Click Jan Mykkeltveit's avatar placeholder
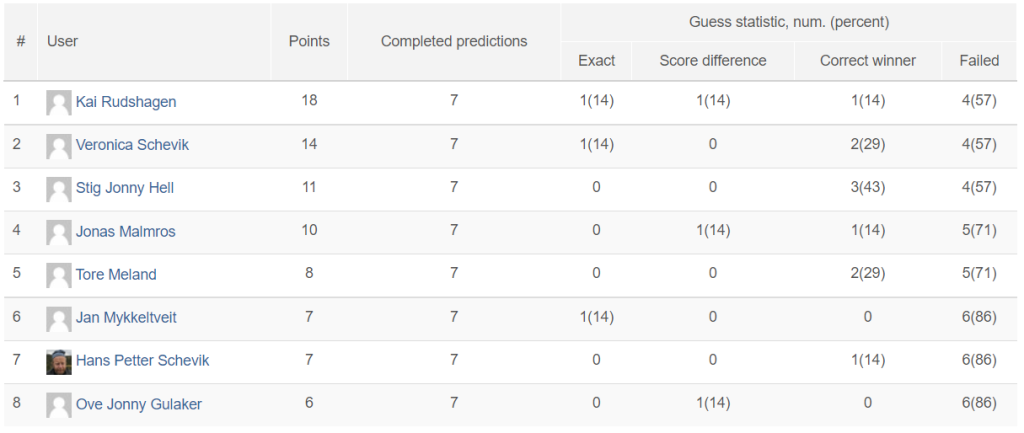The width and height of the screenshot is (1024, 433). point(59,318)
